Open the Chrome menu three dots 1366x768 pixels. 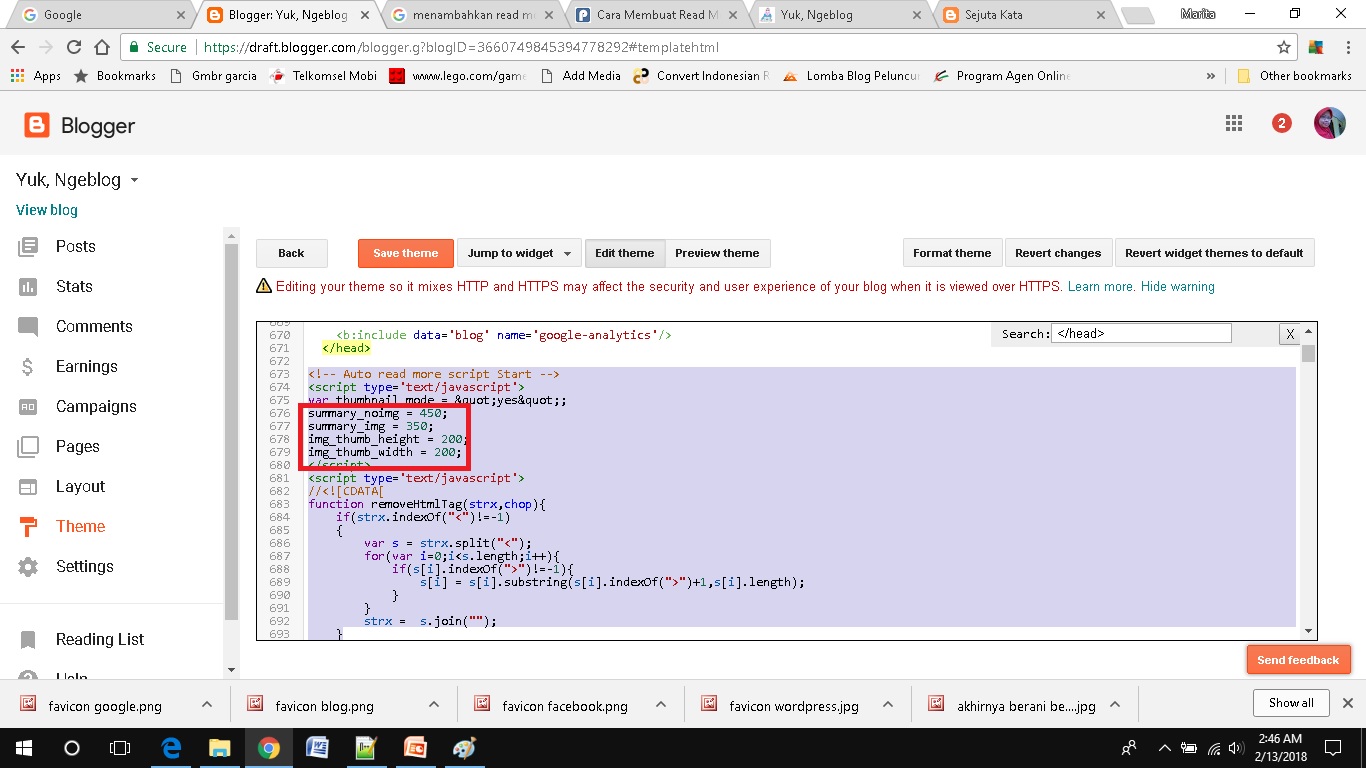click(x=1347, y=47)
